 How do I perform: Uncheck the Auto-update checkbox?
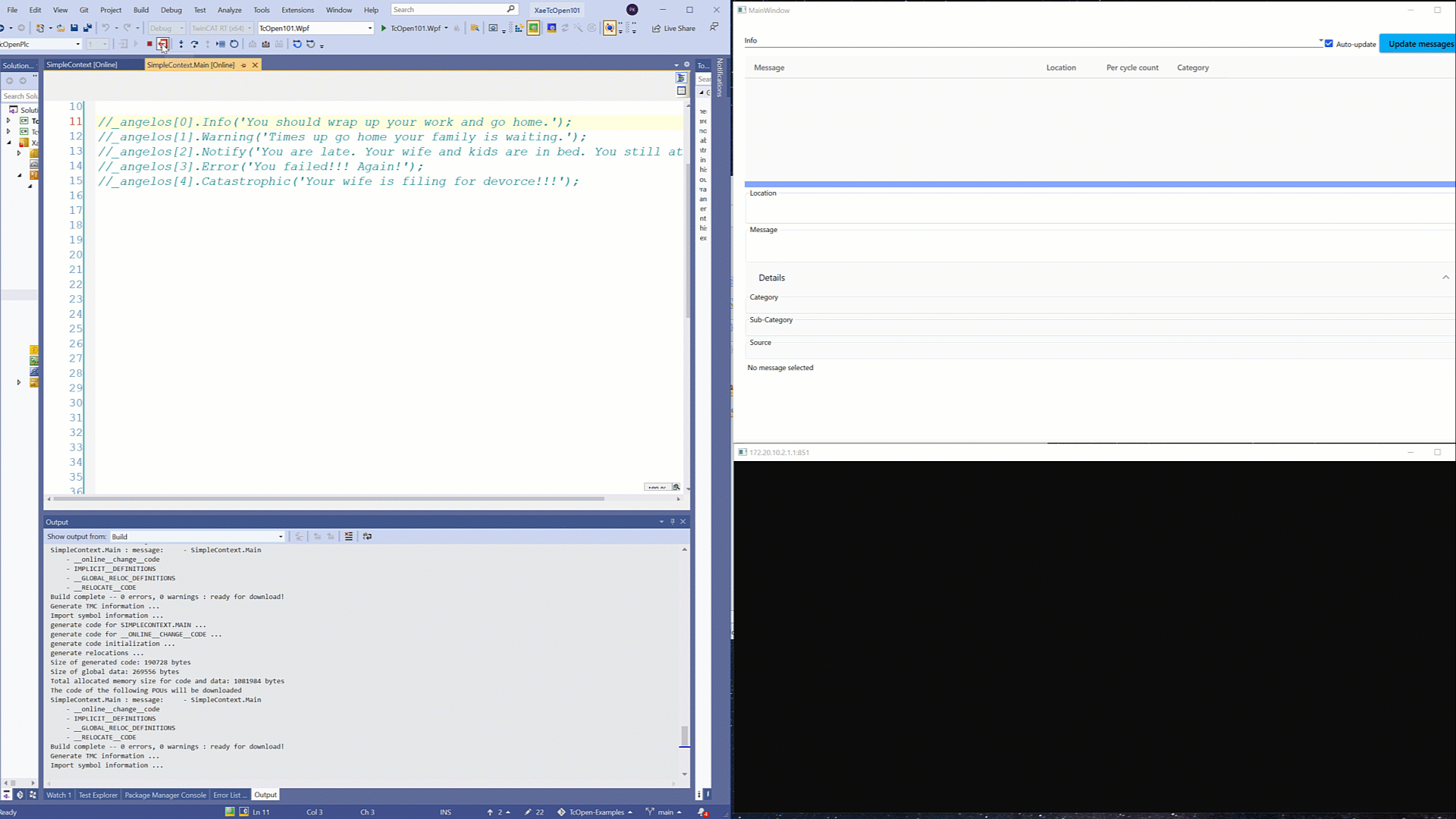1329,44
